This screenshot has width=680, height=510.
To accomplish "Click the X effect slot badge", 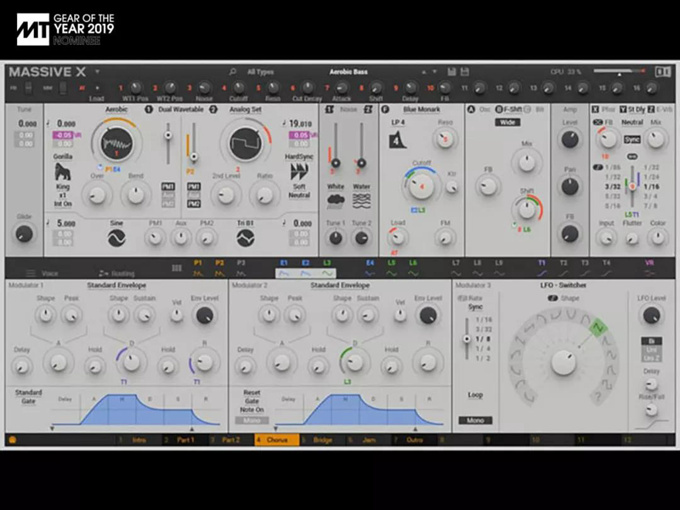I will pyautogui.click(x=595, y=109).
